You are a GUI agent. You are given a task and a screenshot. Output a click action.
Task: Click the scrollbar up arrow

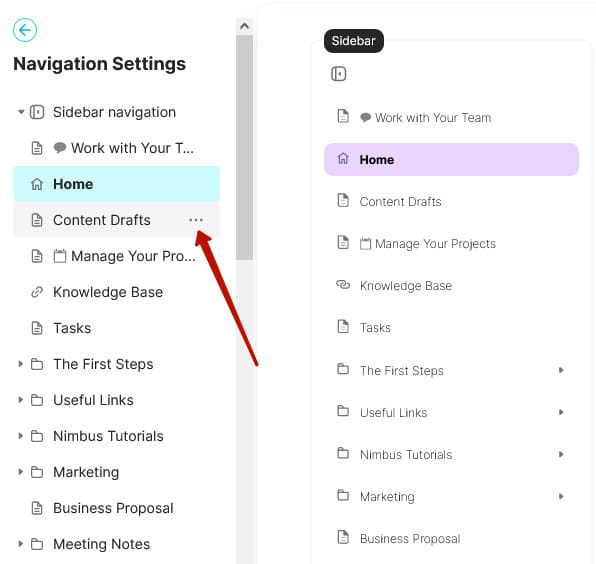coord(244,26)
